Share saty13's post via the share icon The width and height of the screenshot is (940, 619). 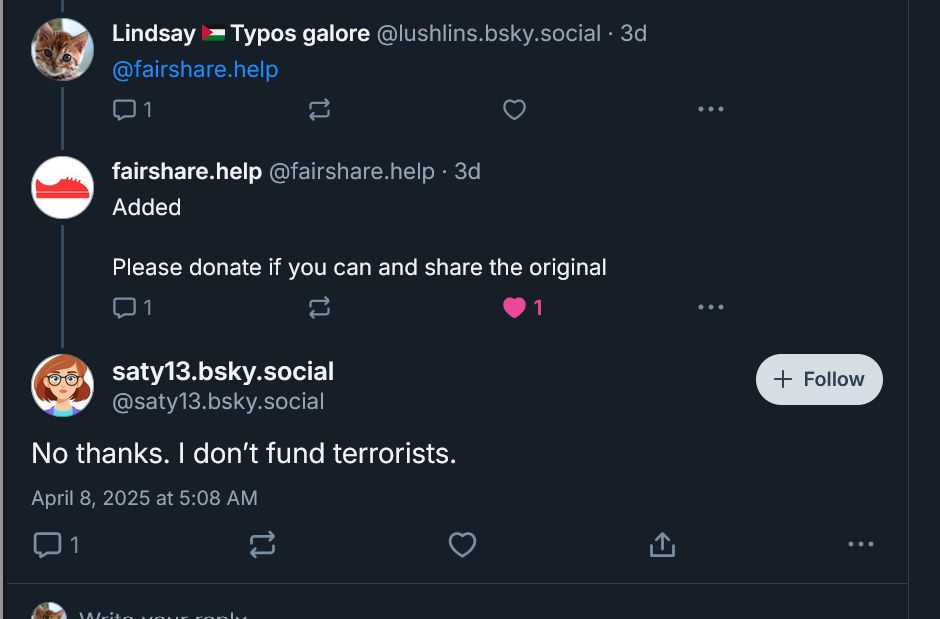click(x=662, y=545)
